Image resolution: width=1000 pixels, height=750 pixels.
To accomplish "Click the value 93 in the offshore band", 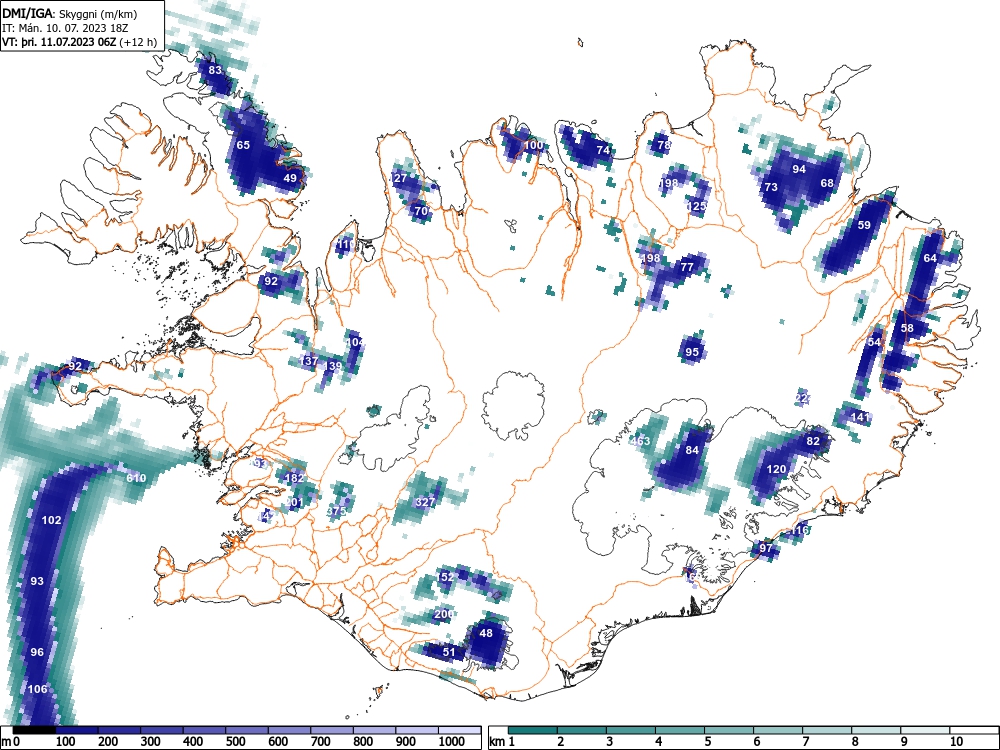I will (x=37, y=581).
